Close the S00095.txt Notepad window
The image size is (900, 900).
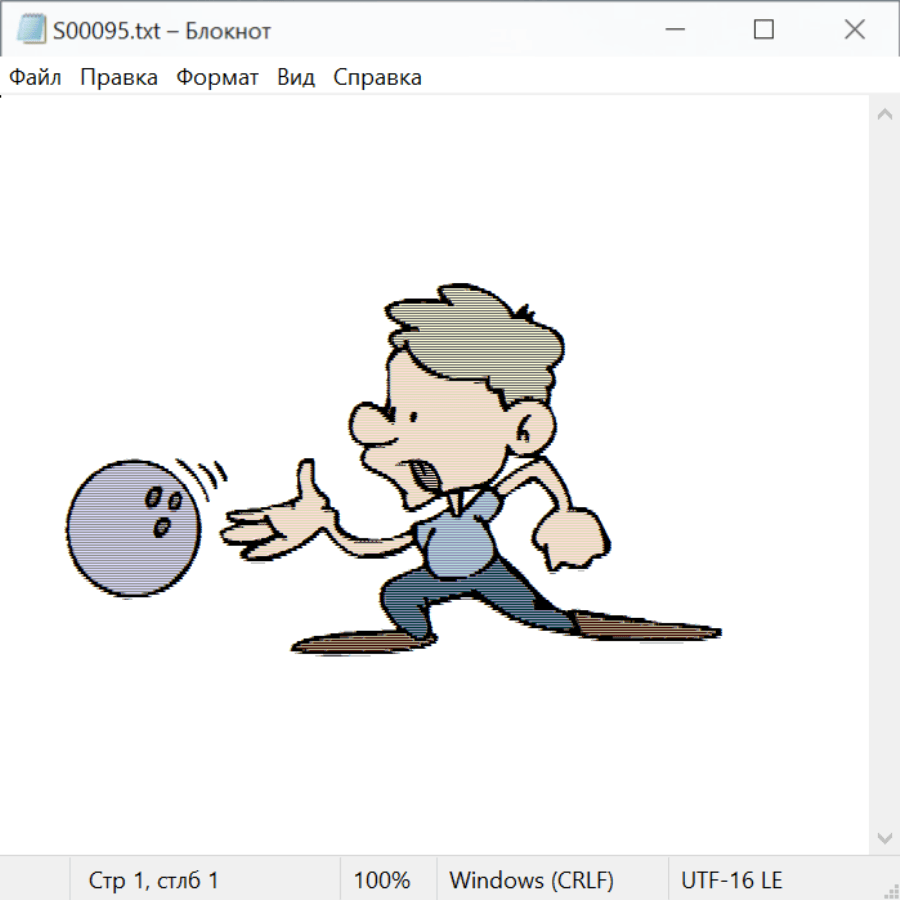854,30
